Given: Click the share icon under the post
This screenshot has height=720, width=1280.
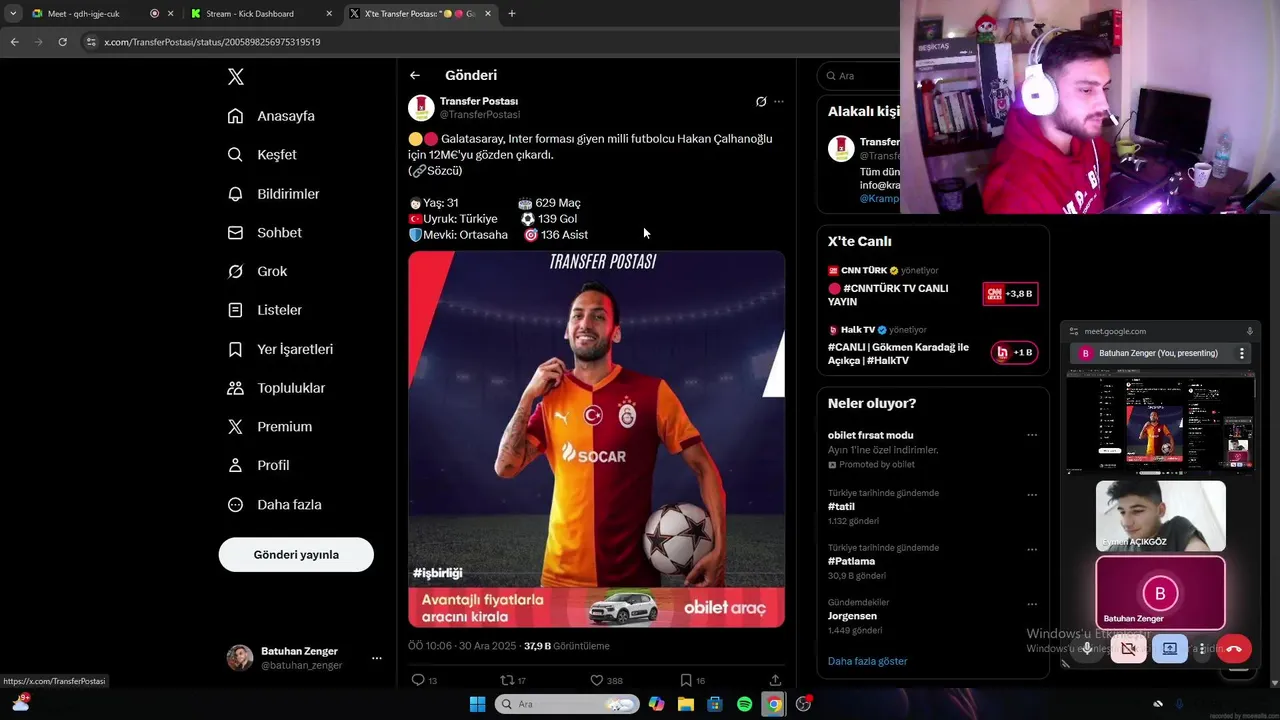Looking at the screenshot, I should 775,680.
